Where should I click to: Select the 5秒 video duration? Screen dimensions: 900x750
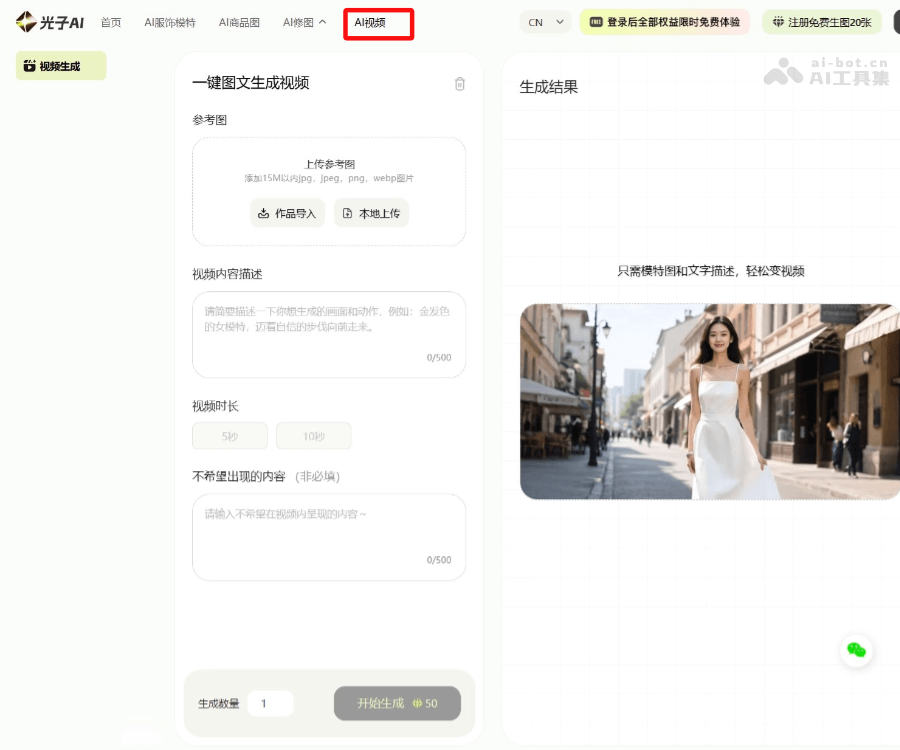[x=230, y=436]
